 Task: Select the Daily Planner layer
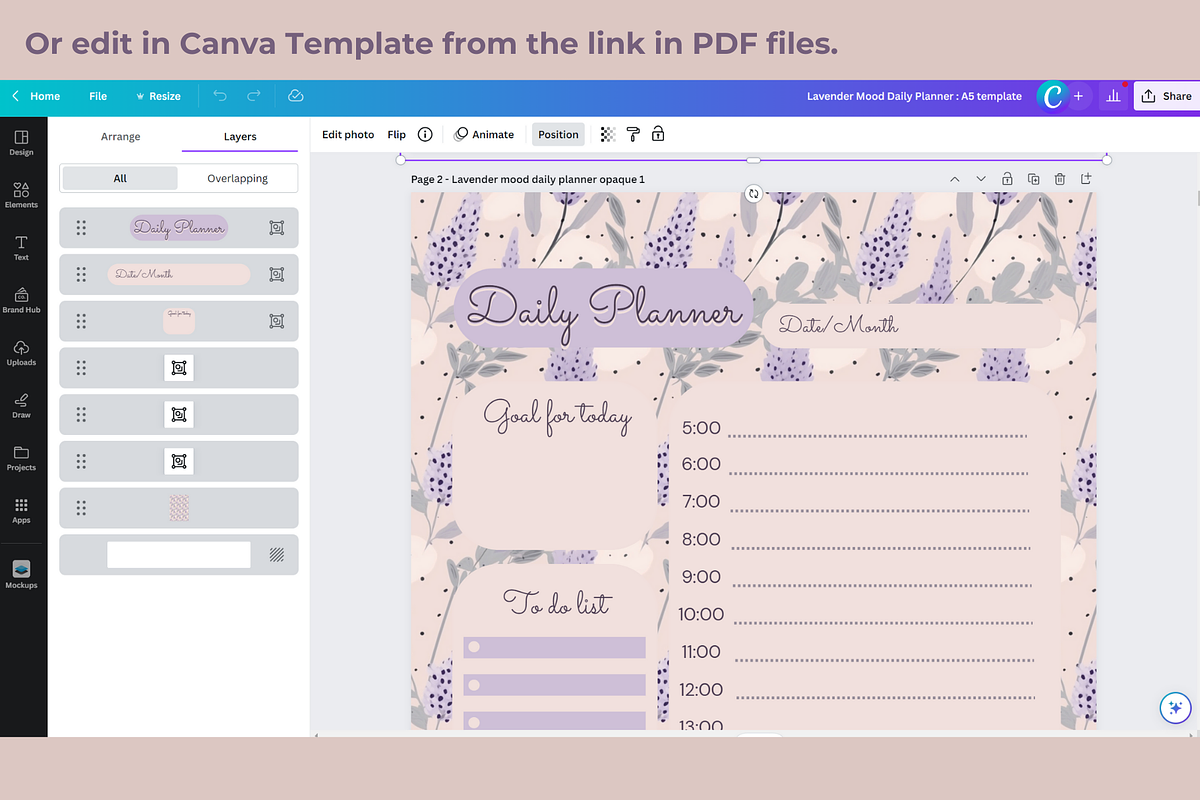point(179,228)
